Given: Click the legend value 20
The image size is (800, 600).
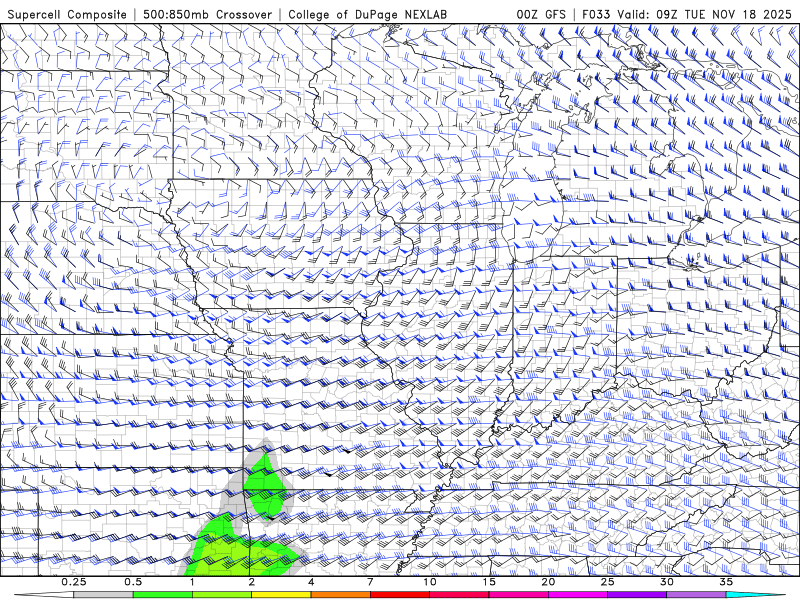Looking at the screenshot, I should (548, 582).
